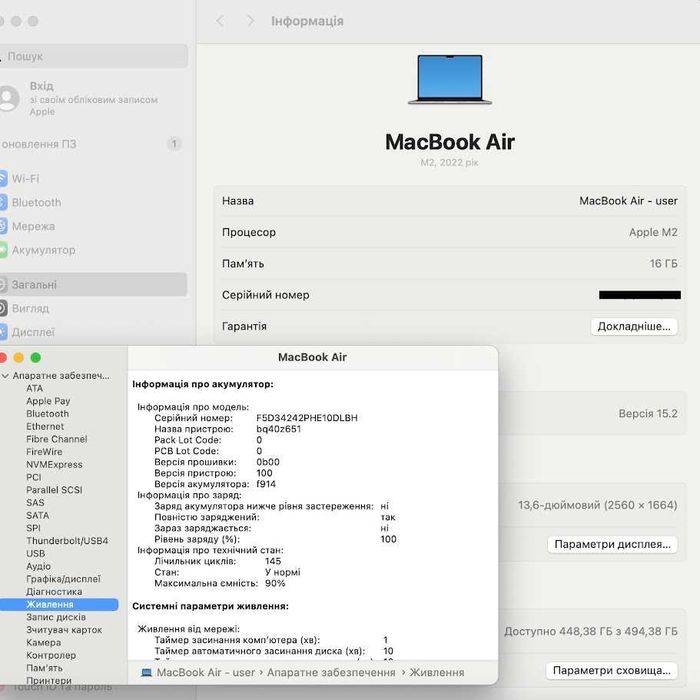This screenshot has width=700, height=700.
Task: Click the MacBook Air - user name value
Action: 628,201
